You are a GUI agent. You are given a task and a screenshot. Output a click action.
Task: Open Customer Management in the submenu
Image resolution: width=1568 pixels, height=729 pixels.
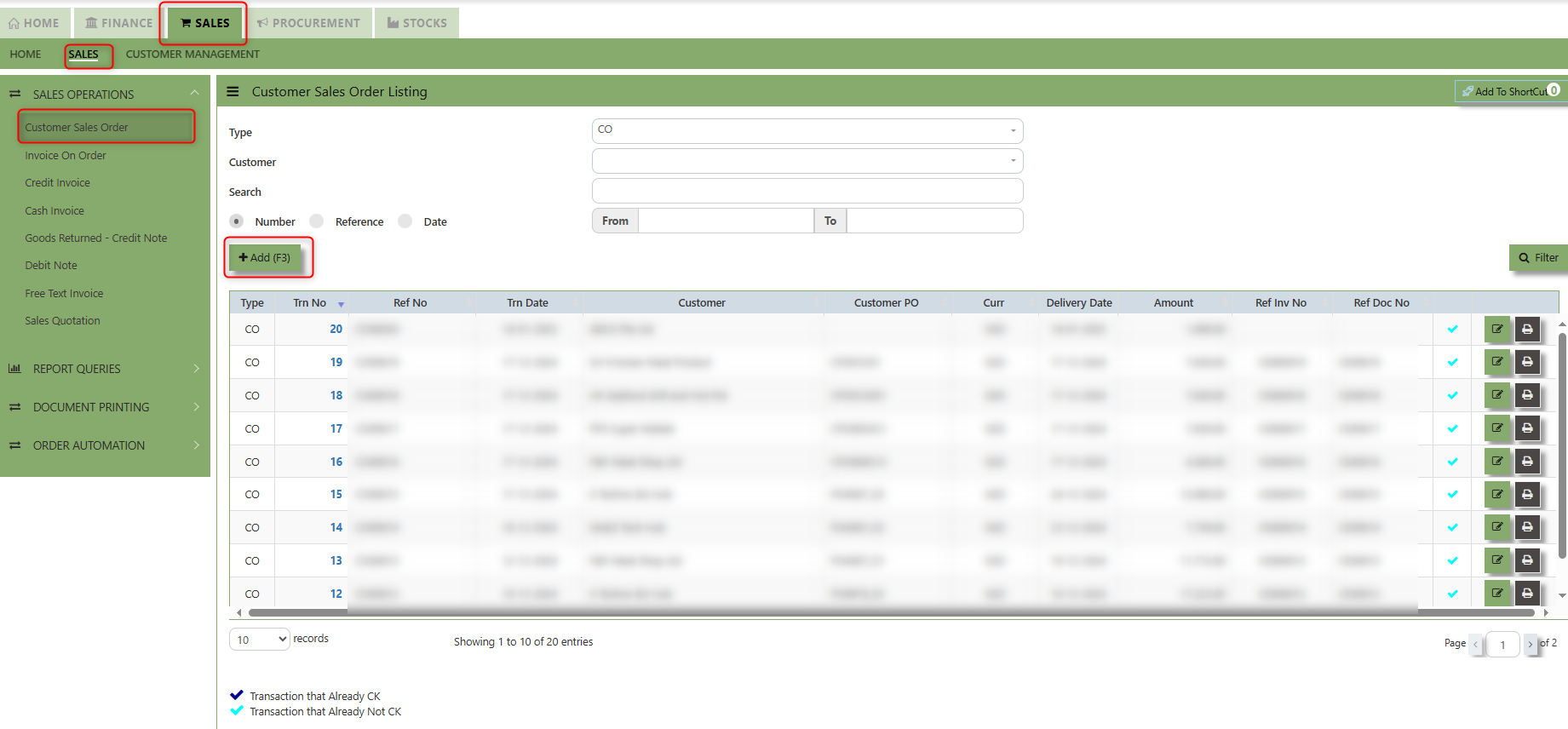point(192,54)
